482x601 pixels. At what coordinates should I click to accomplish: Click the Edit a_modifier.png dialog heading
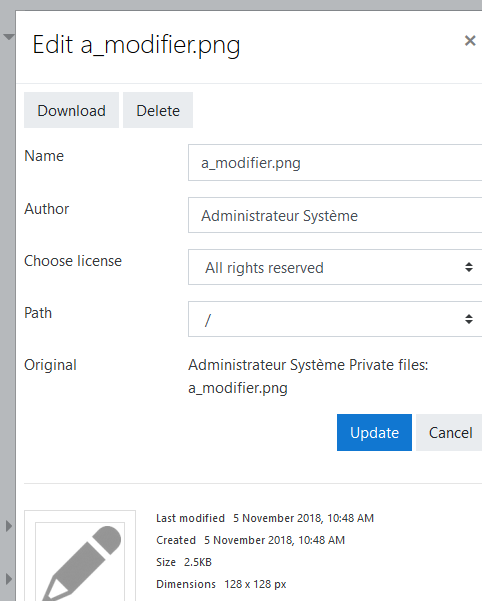click(x=136, y=45)
